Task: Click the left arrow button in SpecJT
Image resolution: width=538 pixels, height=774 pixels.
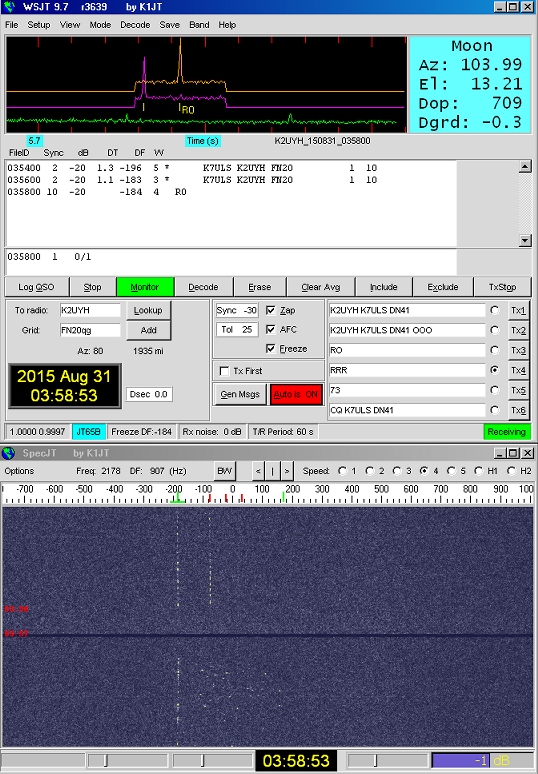Action: 258,471
